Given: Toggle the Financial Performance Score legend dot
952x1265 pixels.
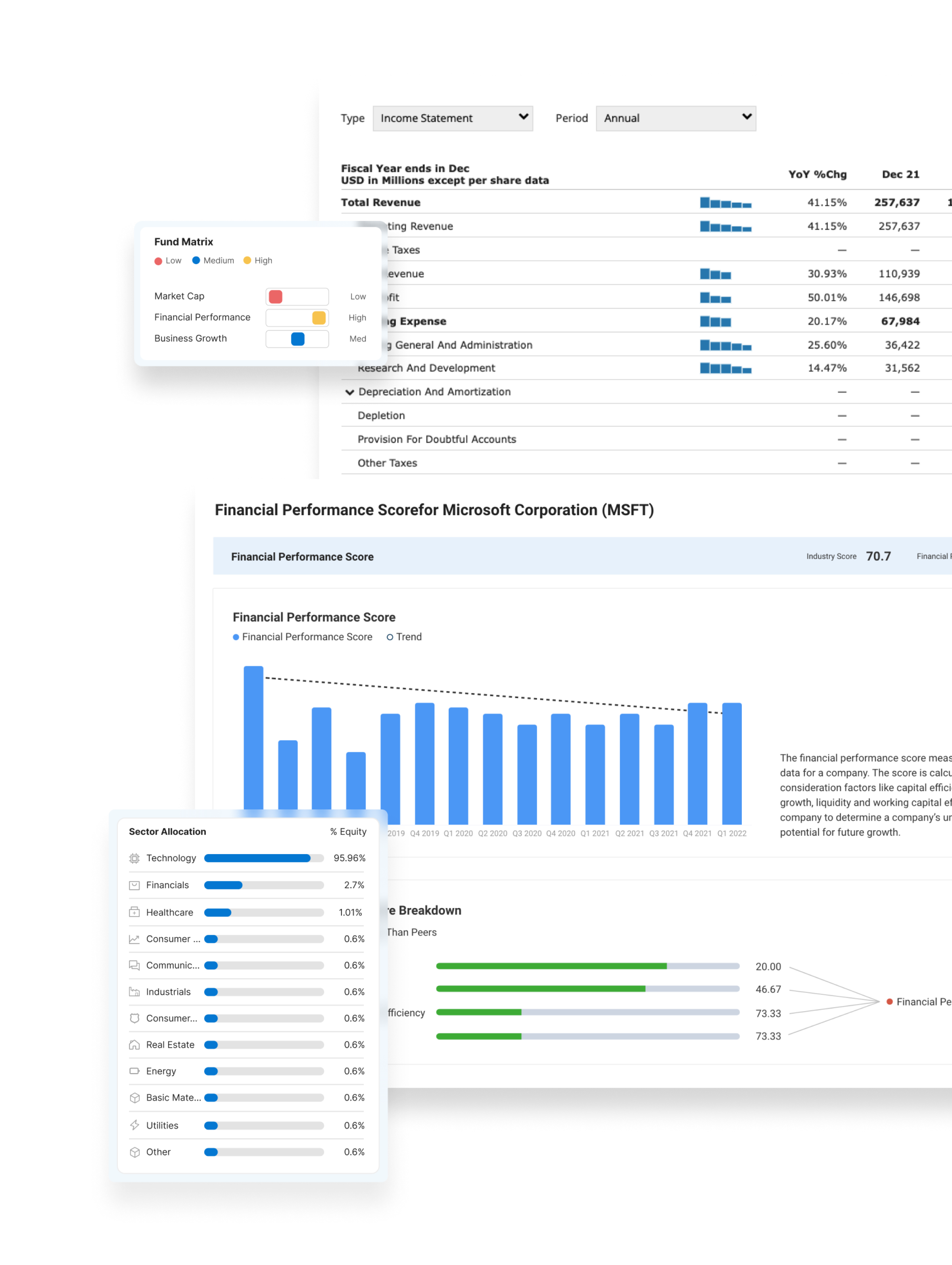Looking at the screenshot, I should [x=236, y=637].
